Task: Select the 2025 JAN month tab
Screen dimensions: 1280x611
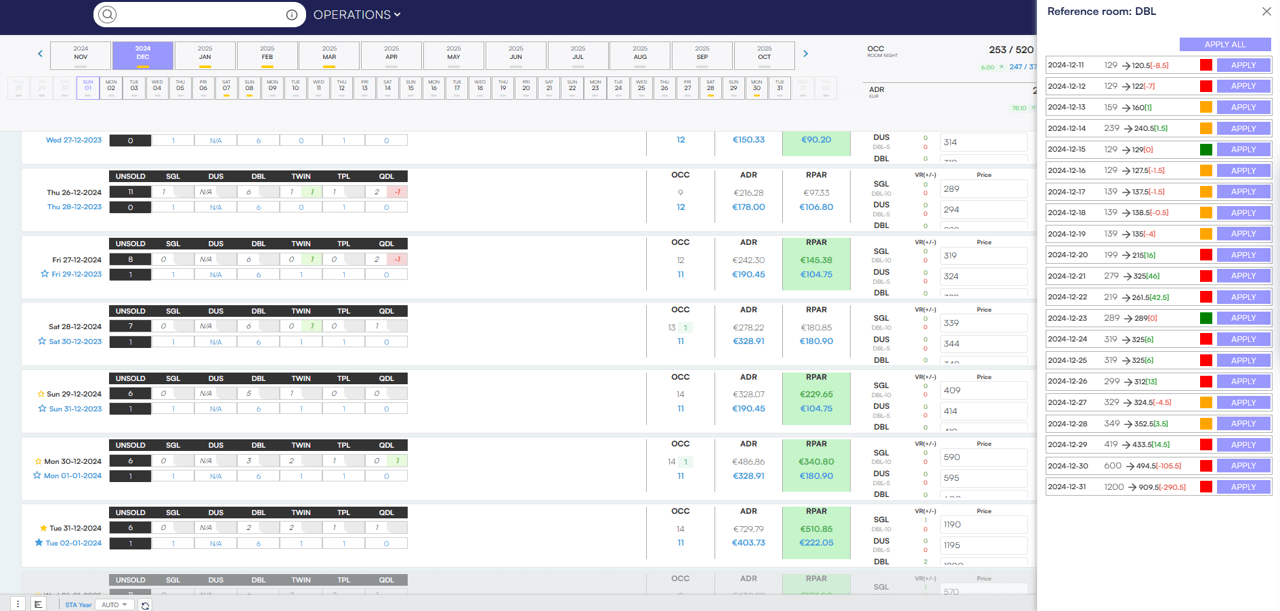Action: pyautogui.click(x=205, y=55)
